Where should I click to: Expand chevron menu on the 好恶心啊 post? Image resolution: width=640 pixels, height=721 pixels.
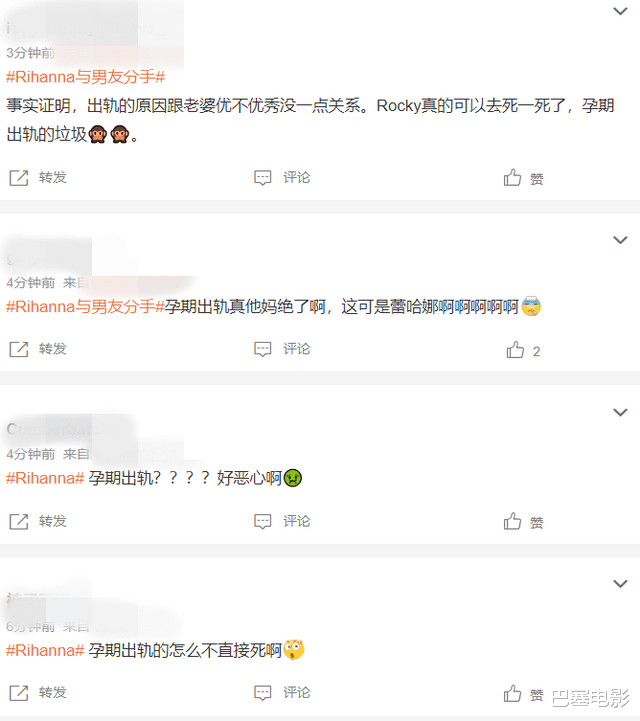point(620,412)
